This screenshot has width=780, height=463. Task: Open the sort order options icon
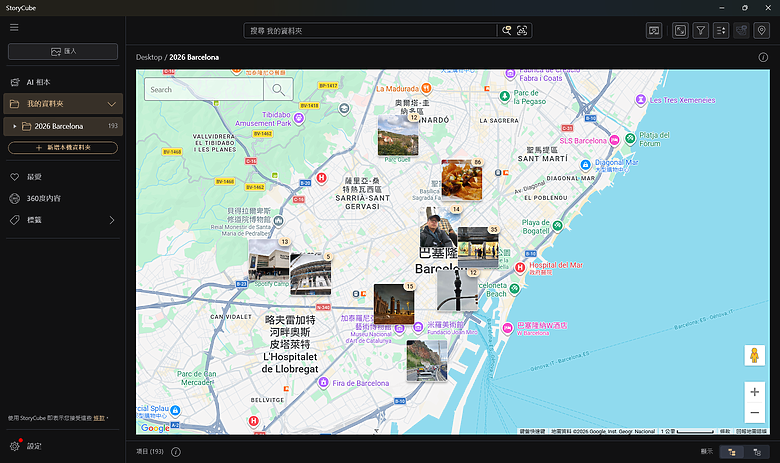click(721, 31)
